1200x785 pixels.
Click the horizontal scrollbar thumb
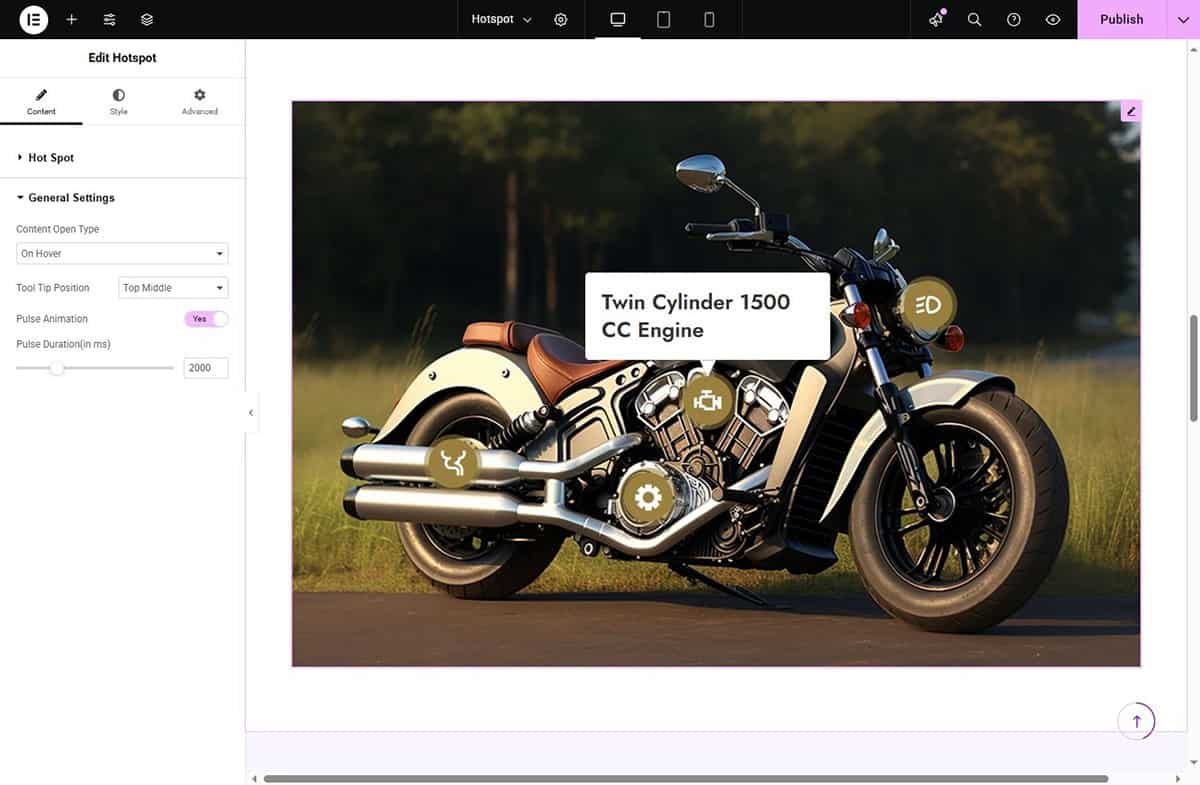point(686,778)
